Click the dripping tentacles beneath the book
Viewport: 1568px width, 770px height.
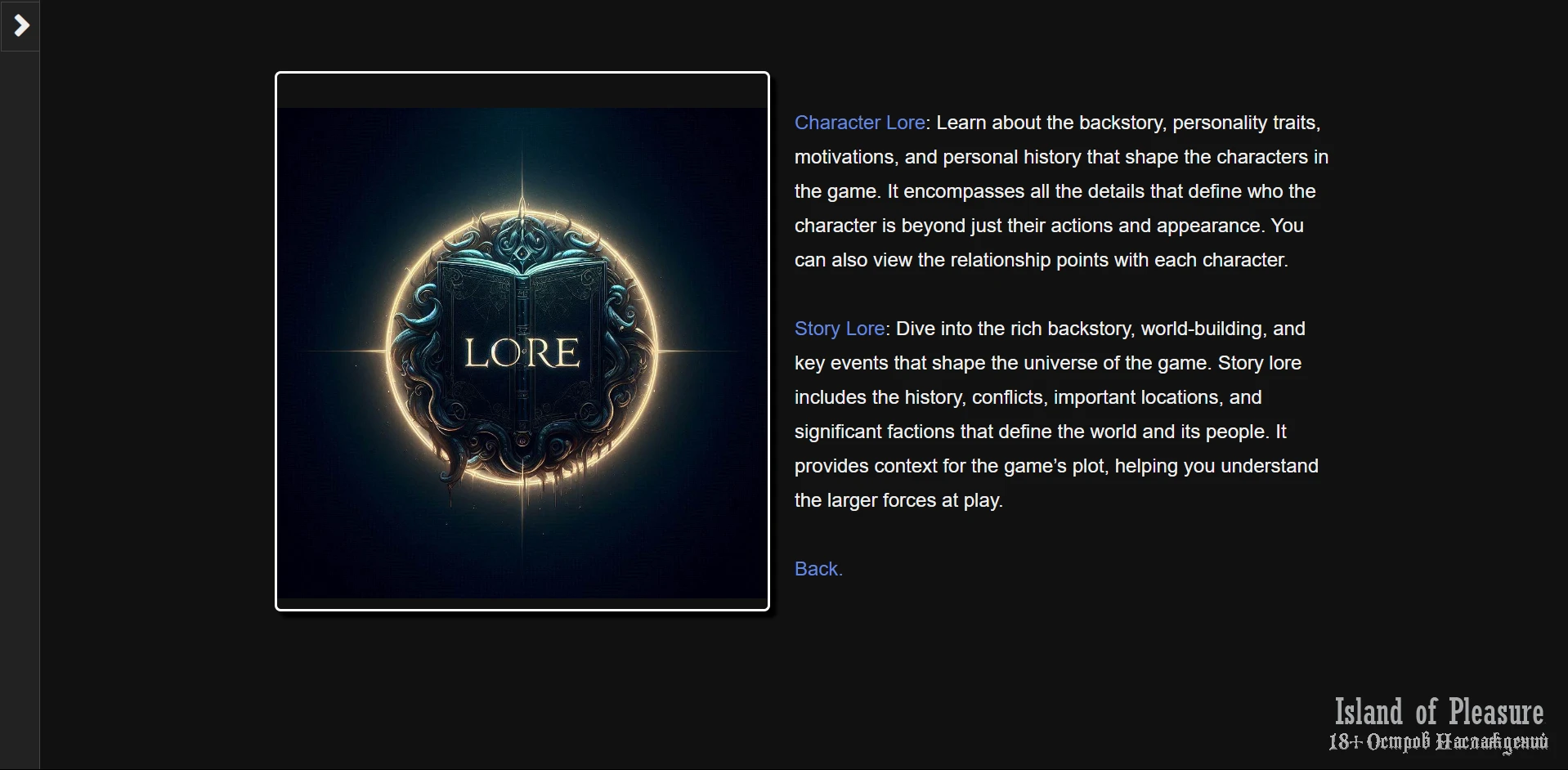pos(522,462)
